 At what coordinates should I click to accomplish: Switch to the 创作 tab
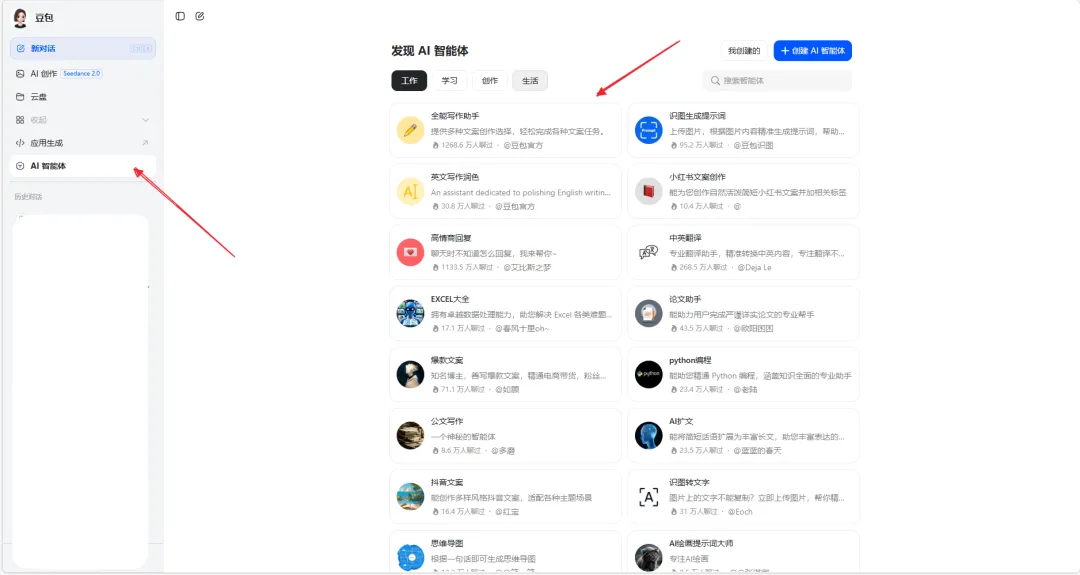[490, 81]
